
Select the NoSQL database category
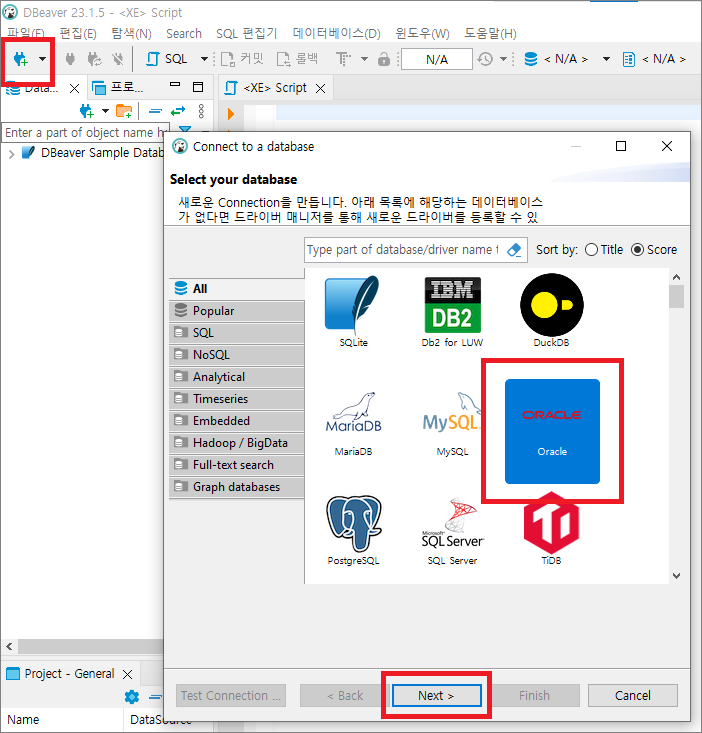coord(236,354)
